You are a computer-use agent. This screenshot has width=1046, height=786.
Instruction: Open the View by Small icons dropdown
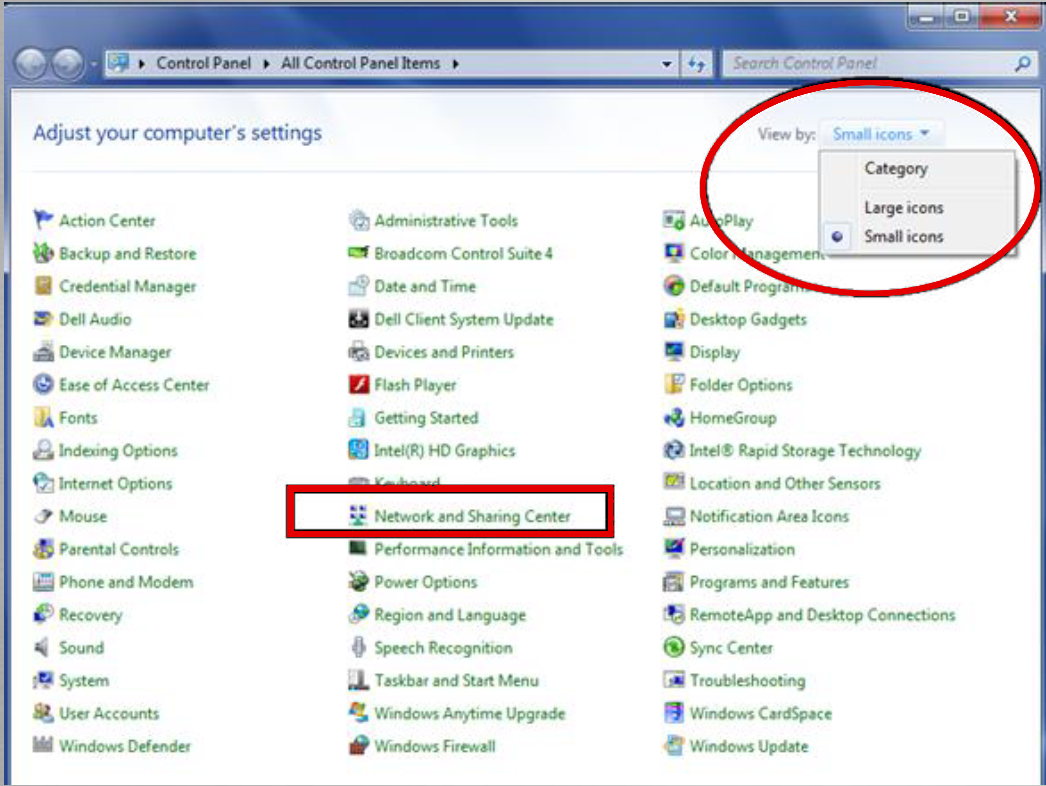coord(881,134)
